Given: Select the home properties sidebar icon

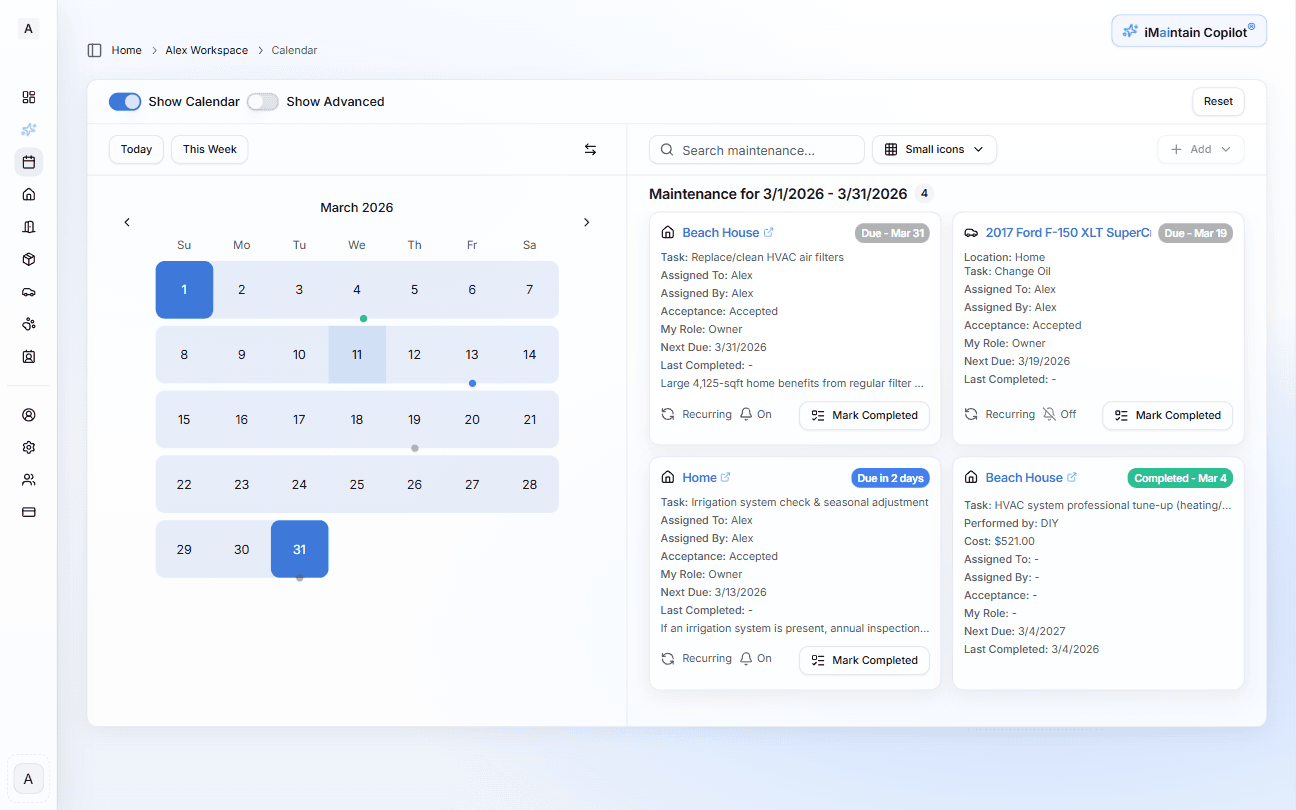Looking at the screenshot, I should [x=28, y=193].
